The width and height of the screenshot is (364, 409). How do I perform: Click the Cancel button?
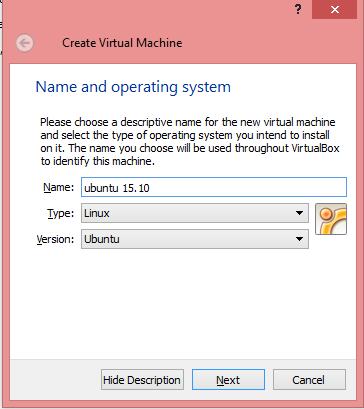point(309,380)
